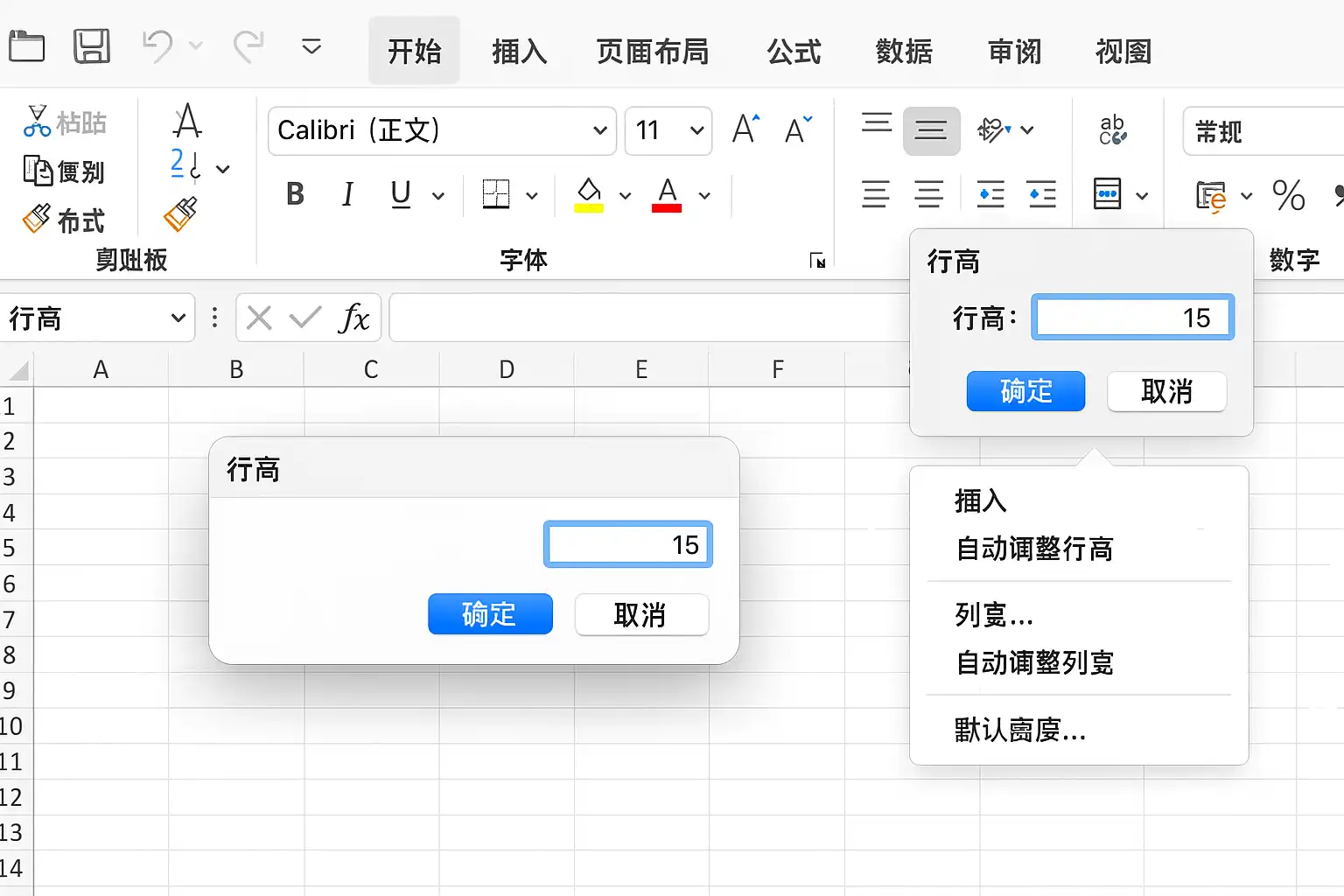Screen dimensions: 1344x896
Task: Click the percent style icon
Action: pos(1288,195)
